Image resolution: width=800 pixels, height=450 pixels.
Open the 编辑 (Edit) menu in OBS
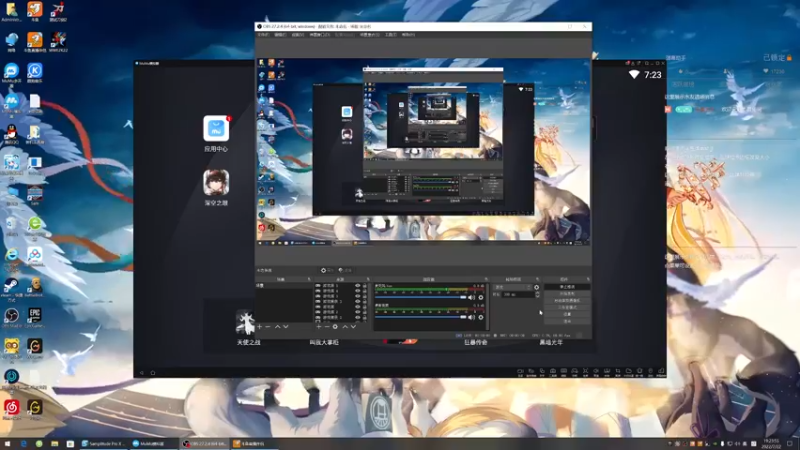[x=280, y=35]
